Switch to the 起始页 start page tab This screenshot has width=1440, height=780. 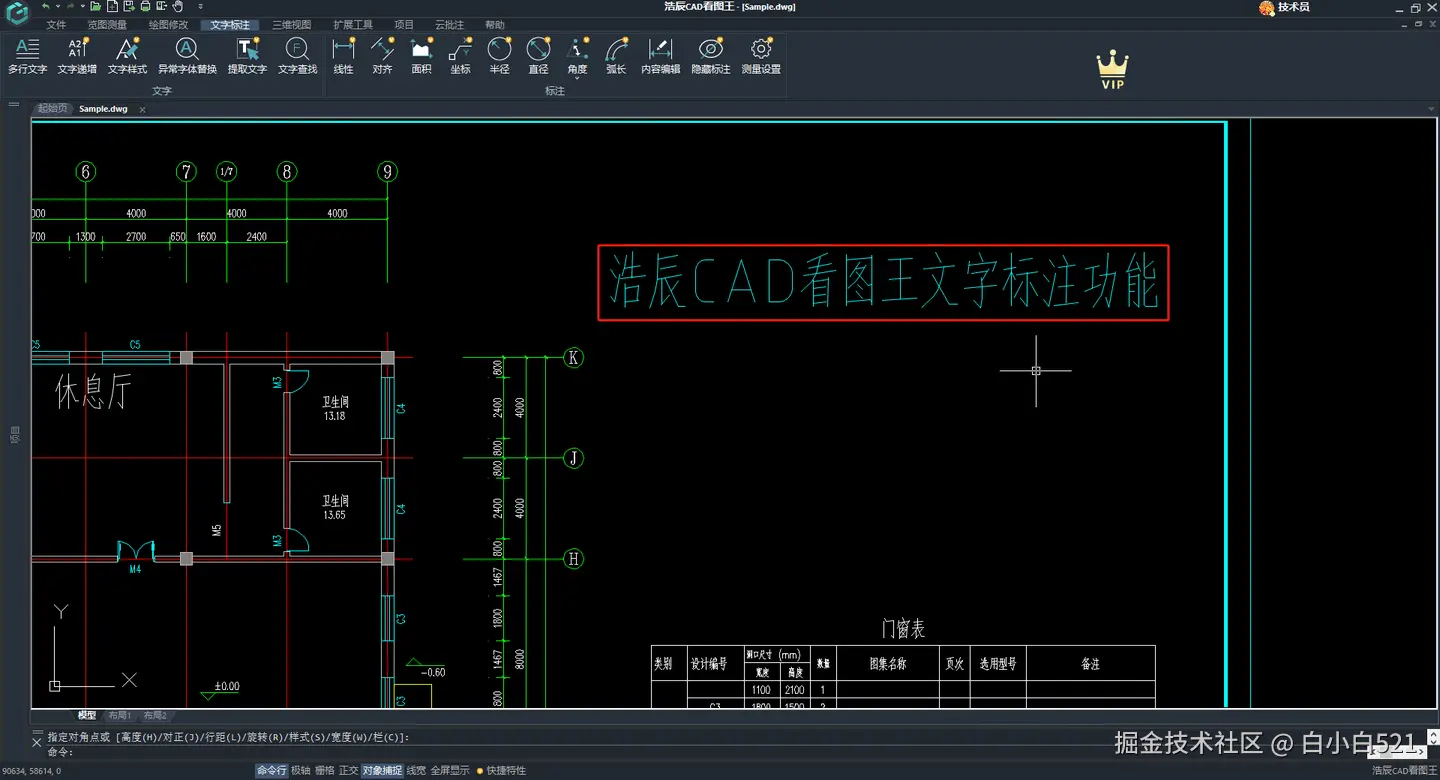[52, 109]
